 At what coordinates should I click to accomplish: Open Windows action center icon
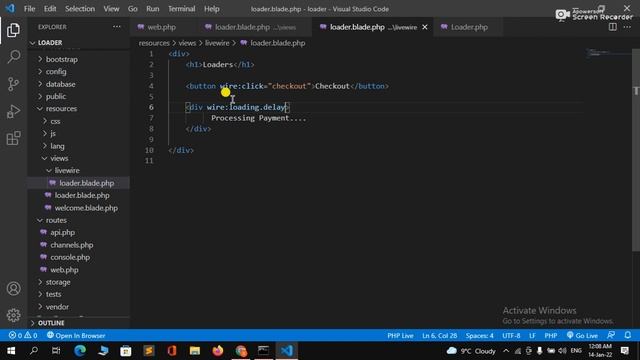click(x=625, y=351)
